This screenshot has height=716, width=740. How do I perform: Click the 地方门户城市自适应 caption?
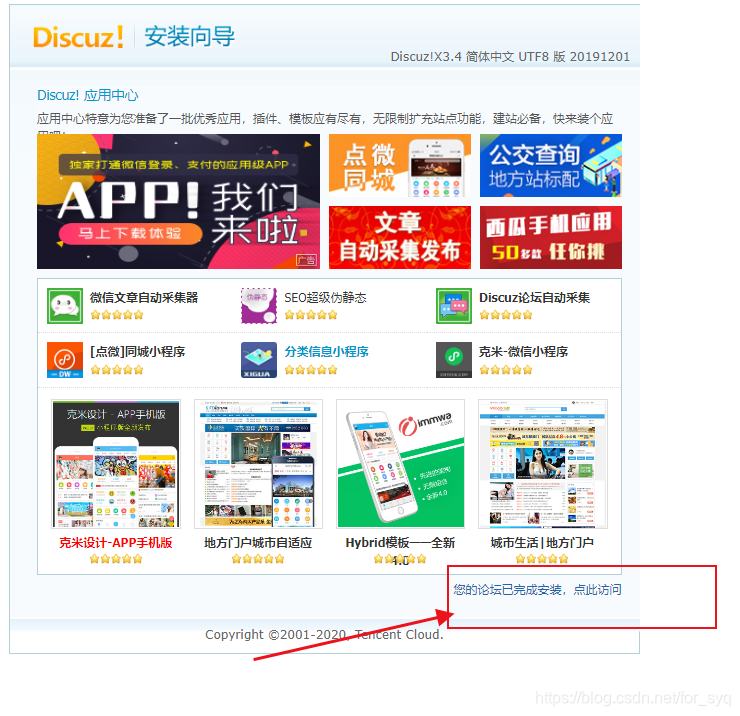(258, 543)
